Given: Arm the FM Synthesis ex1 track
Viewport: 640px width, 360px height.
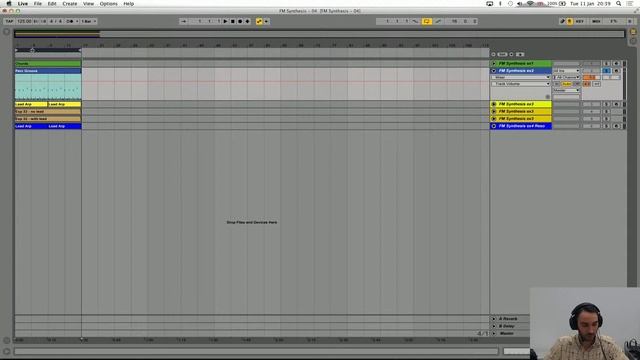Looking at the screenshot, I should (x=616, y=64).
